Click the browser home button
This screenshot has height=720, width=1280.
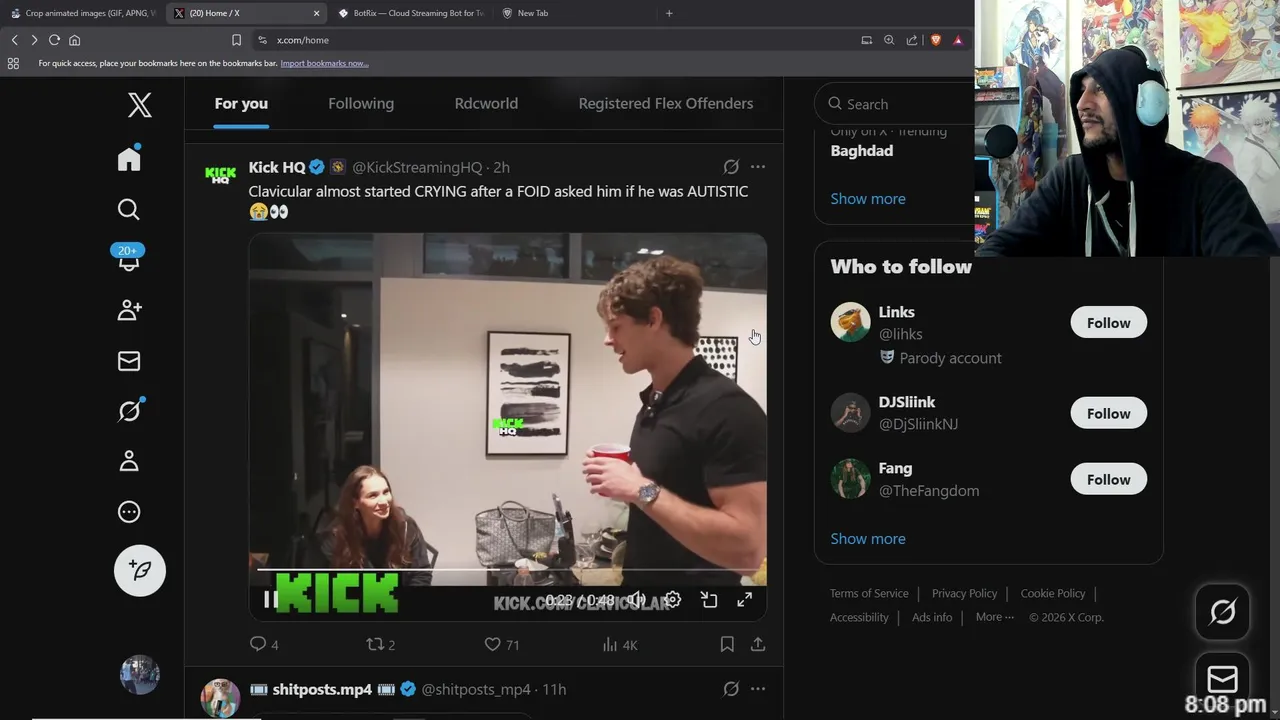tap(74, 40)
